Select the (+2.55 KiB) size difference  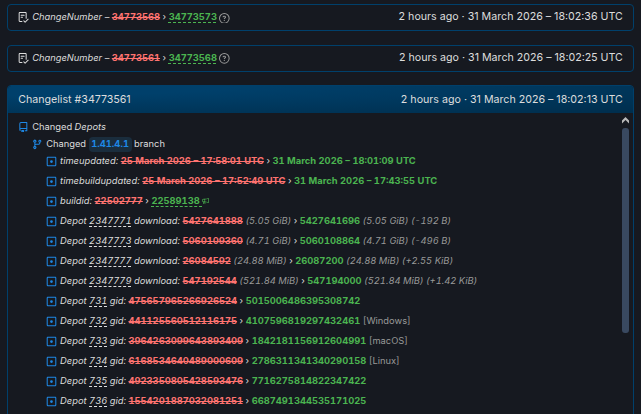pyautogui.click(x=427, y=261)
